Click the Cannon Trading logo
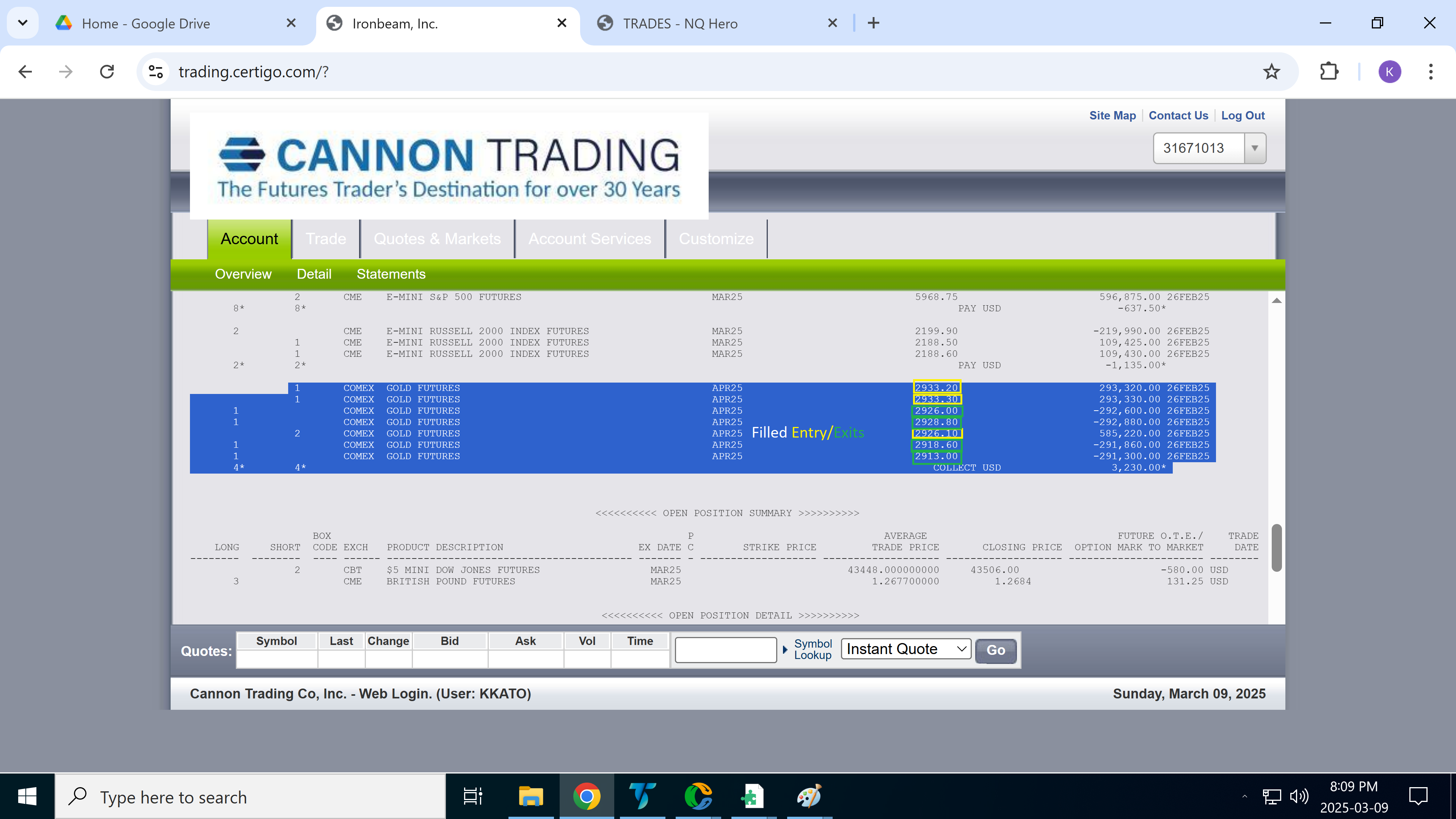 (x=449, y=166)
